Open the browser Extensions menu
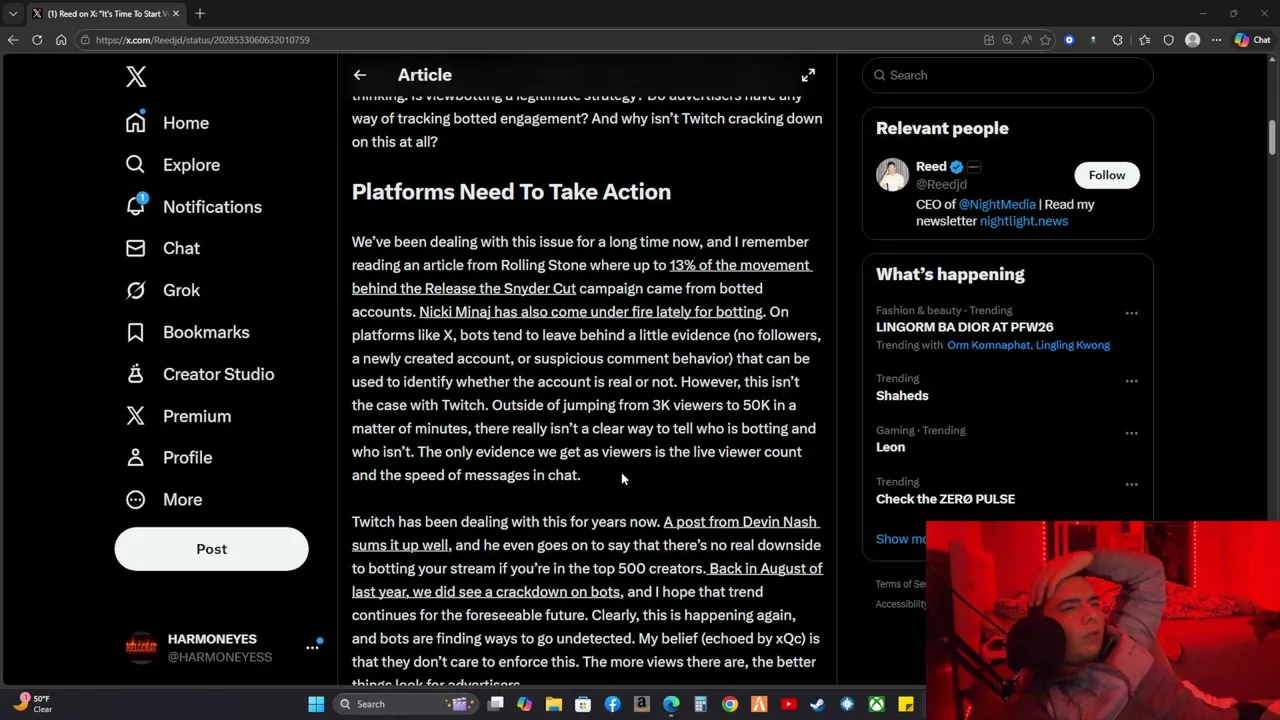Screen dimensions: 1280x720 (x=1117, y=40)
